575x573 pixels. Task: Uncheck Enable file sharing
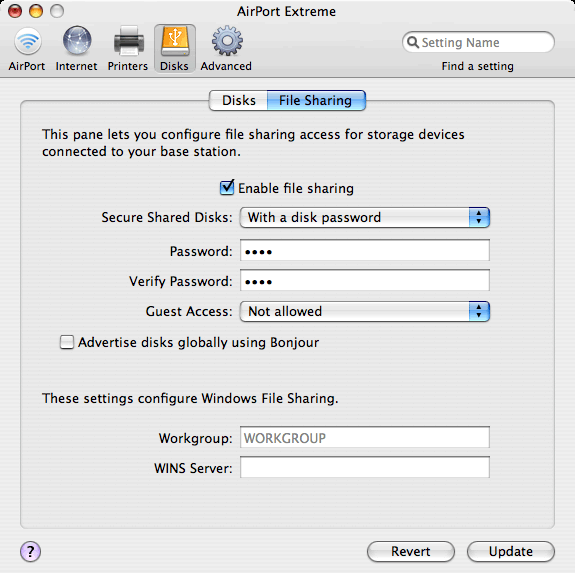[227, 188]
